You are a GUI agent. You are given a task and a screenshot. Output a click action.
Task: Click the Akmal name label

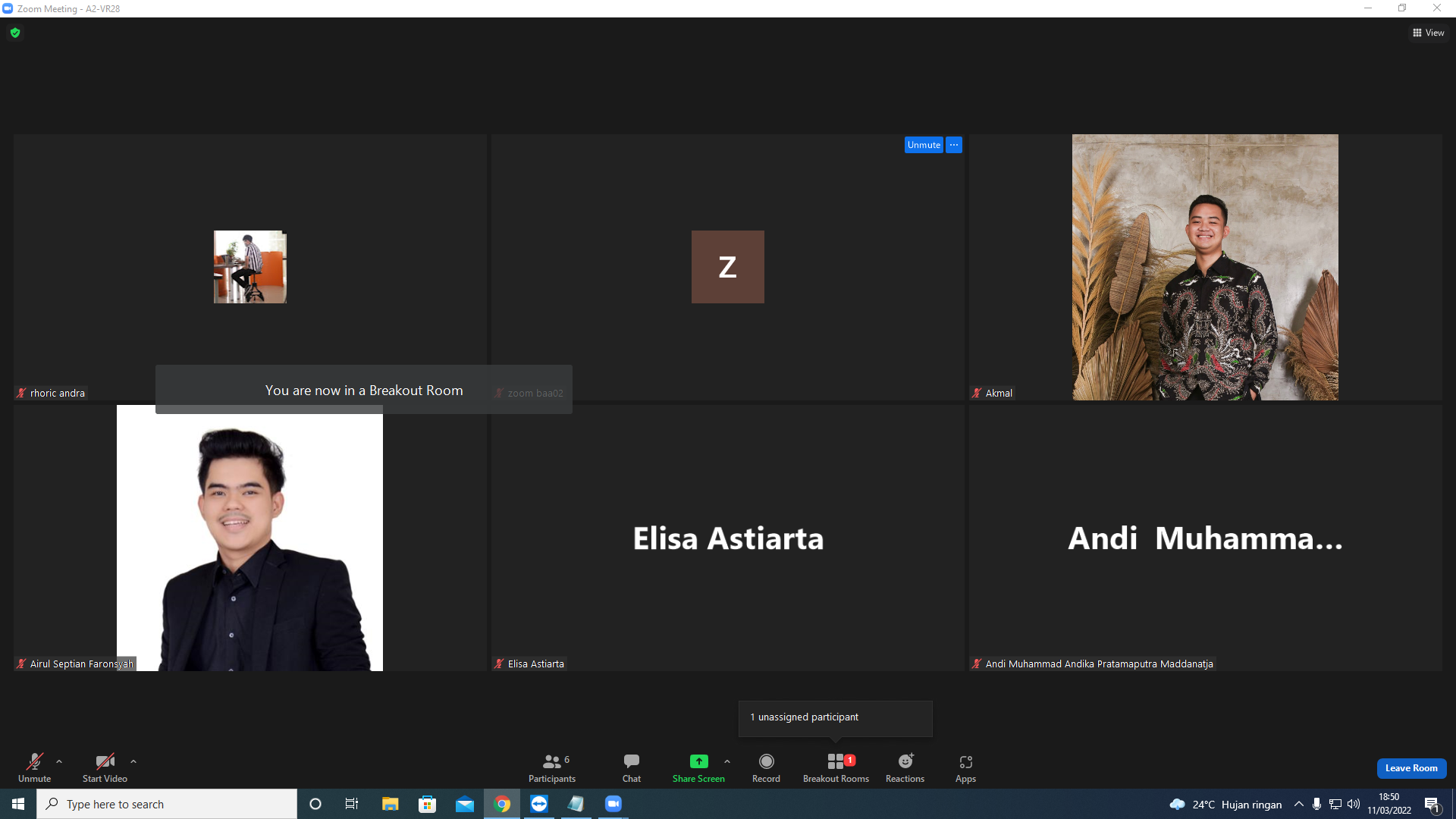(x=993, y=393)
